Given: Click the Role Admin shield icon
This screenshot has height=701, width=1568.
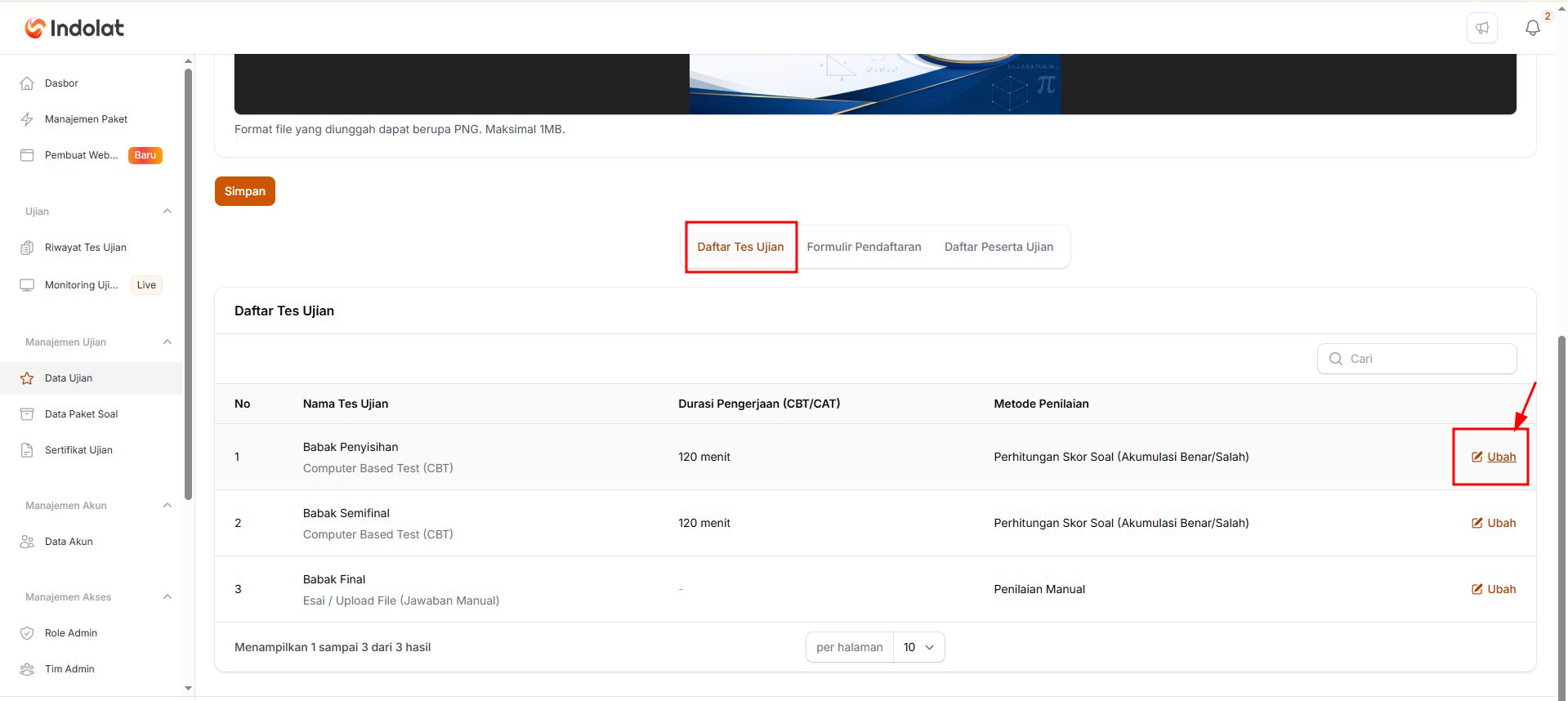Looking at the screenshot, I should coord(27,633).
